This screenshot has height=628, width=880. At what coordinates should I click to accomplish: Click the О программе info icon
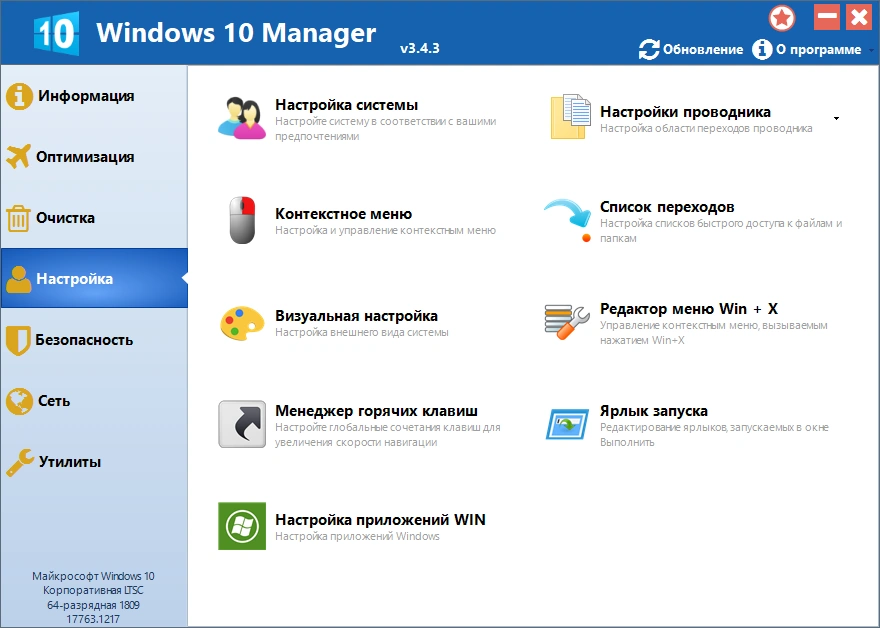[x=762, y=49]
